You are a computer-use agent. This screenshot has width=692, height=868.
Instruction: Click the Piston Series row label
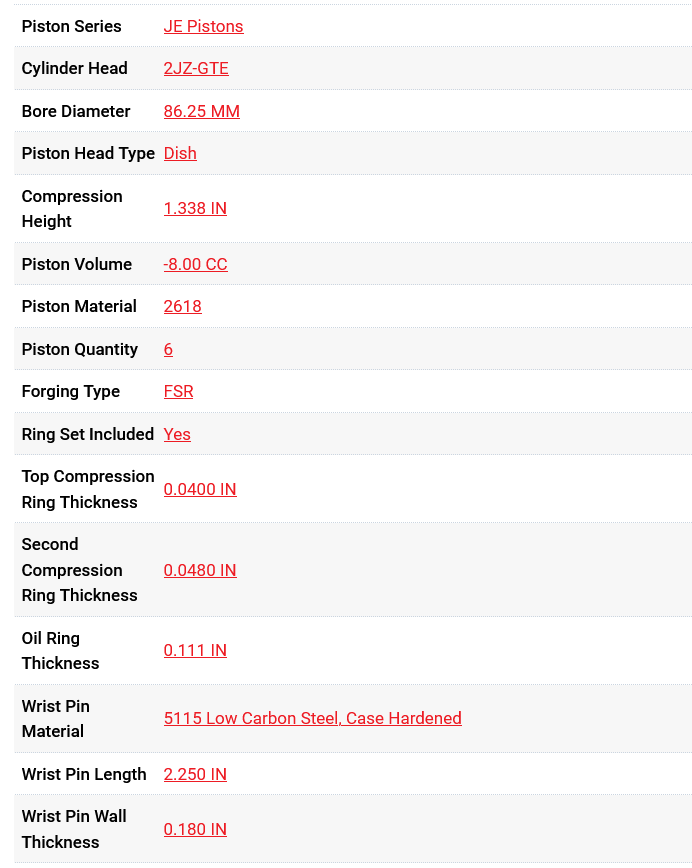pyautogui.click(x=71, y=26)
